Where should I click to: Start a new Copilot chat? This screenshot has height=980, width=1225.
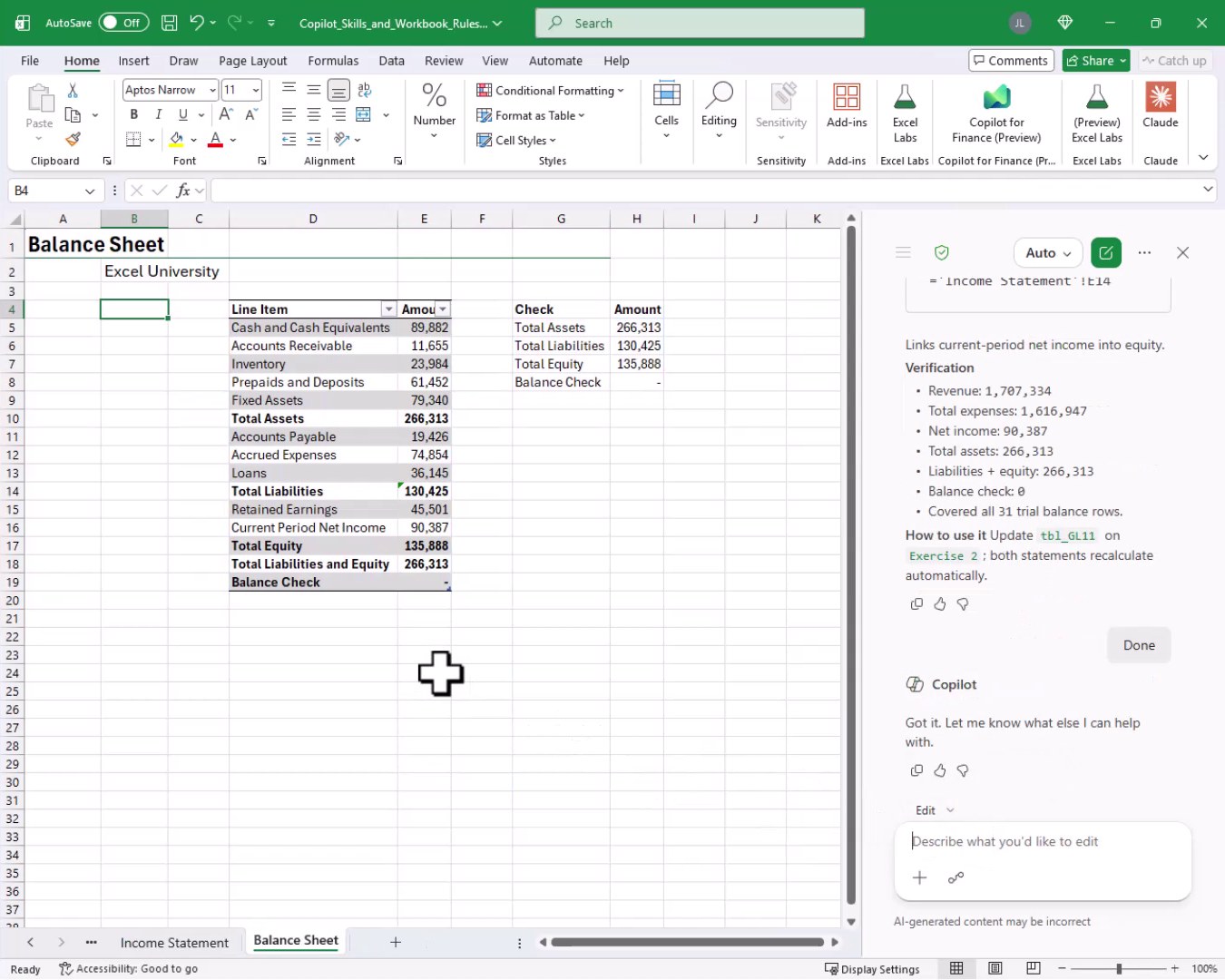(1106, 253)
